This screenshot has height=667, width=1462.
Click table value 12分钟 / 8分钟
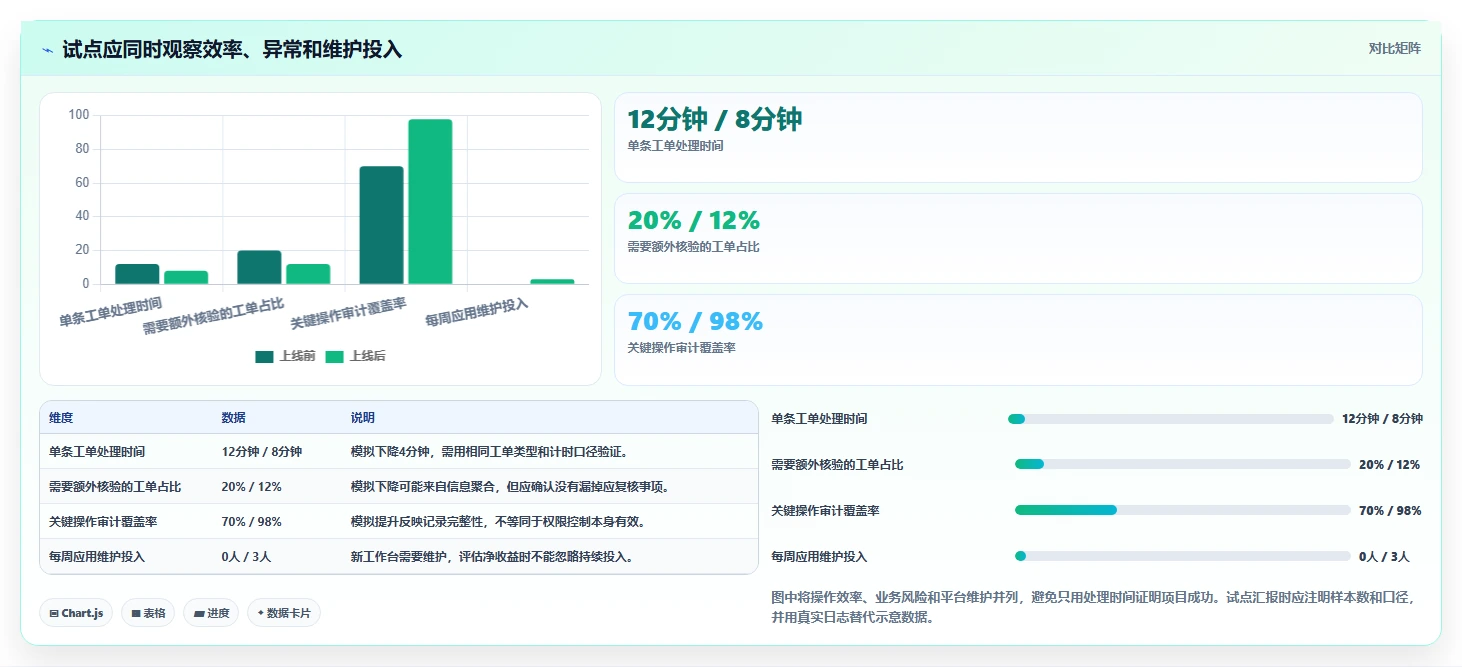click(262, 452)
